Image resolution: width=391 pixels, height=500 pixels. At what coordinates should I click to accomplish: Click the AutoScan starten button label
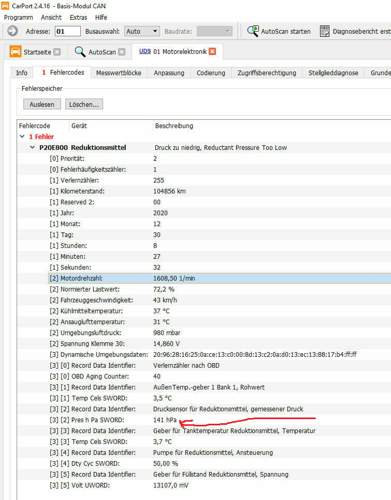coord(286,31)
